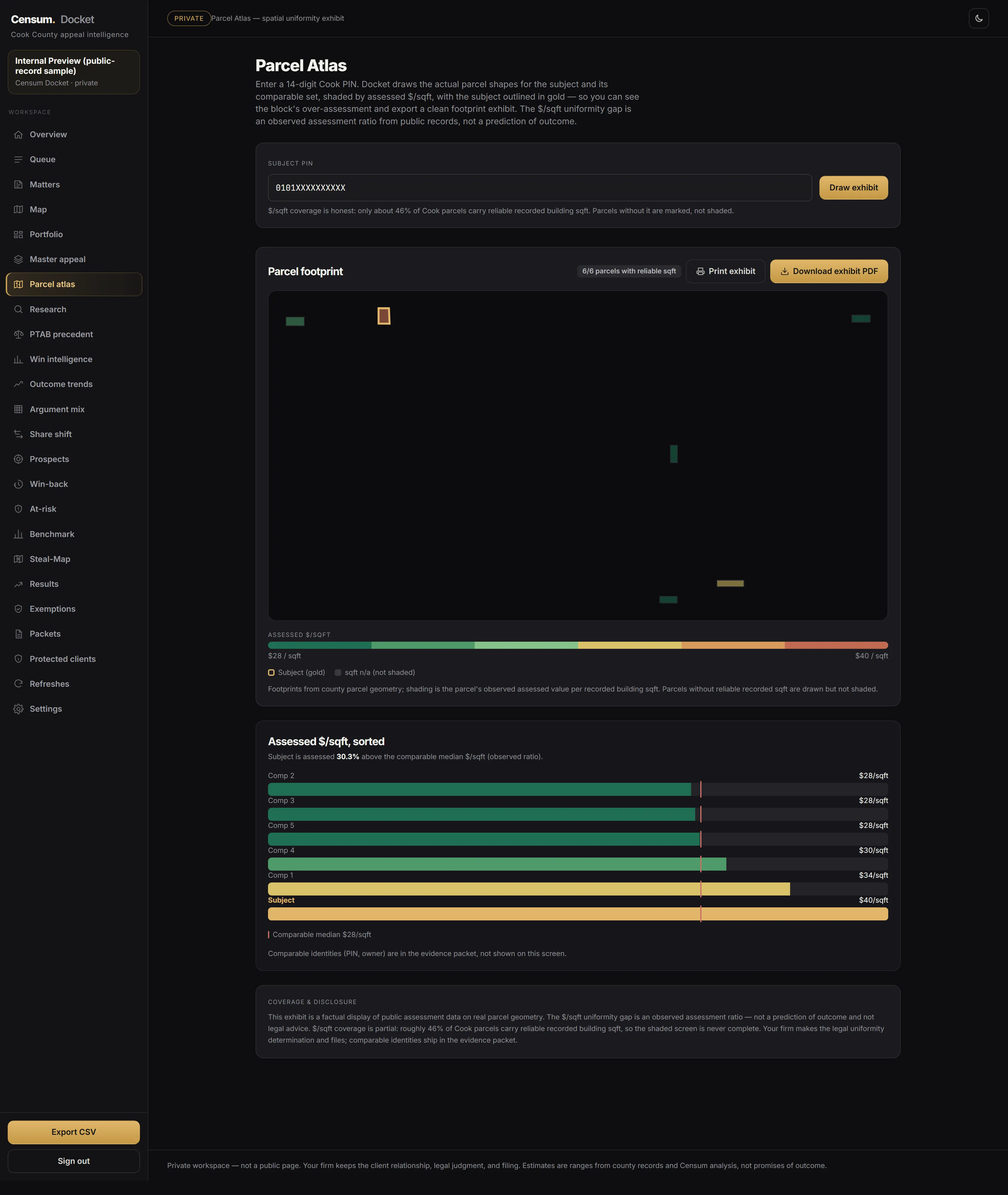1008x1195 pixels.
Task: Click the Overview home icon
Action: pos(18,134)
